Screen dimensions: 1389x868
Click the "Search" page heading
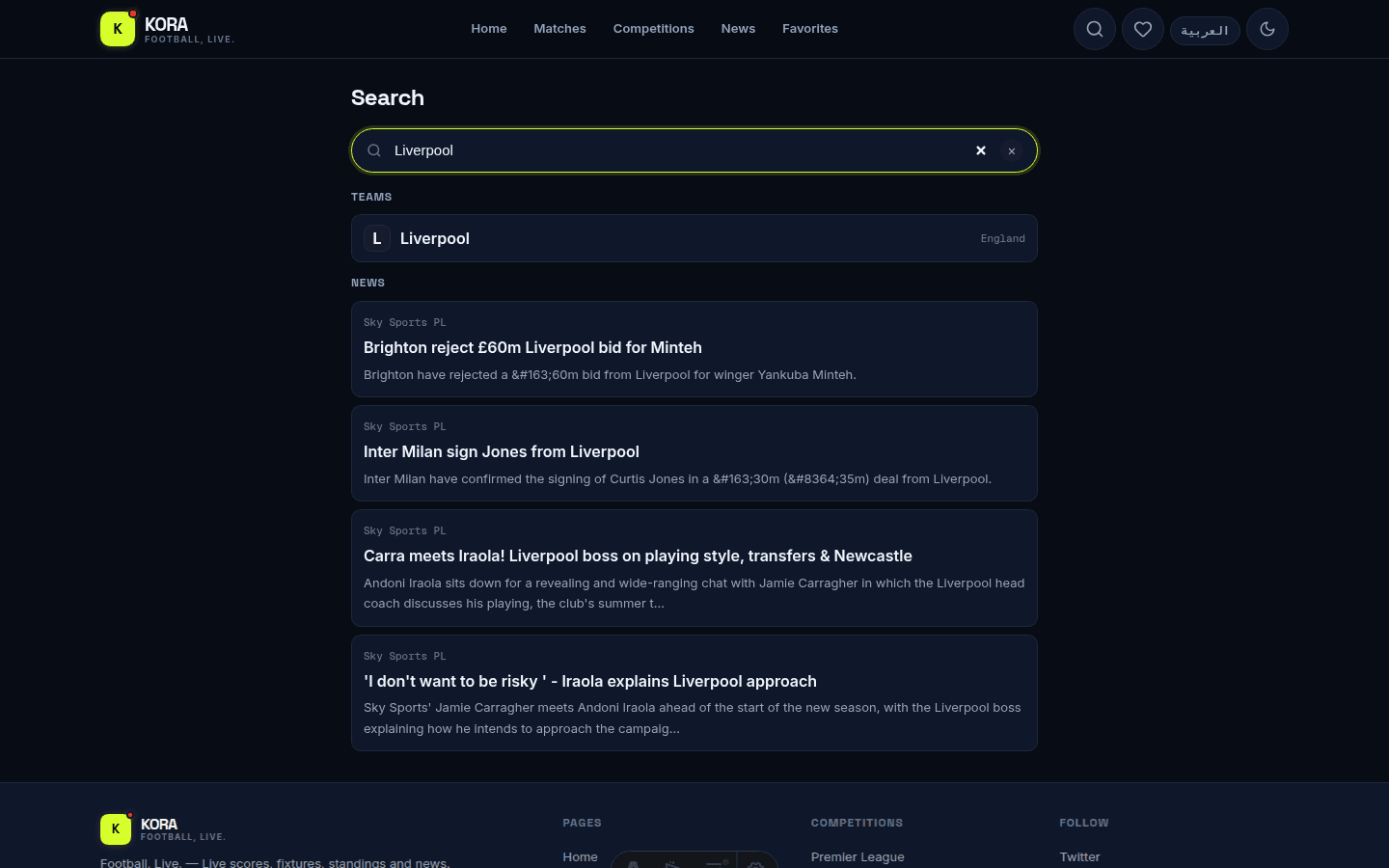tap(388, 97)
